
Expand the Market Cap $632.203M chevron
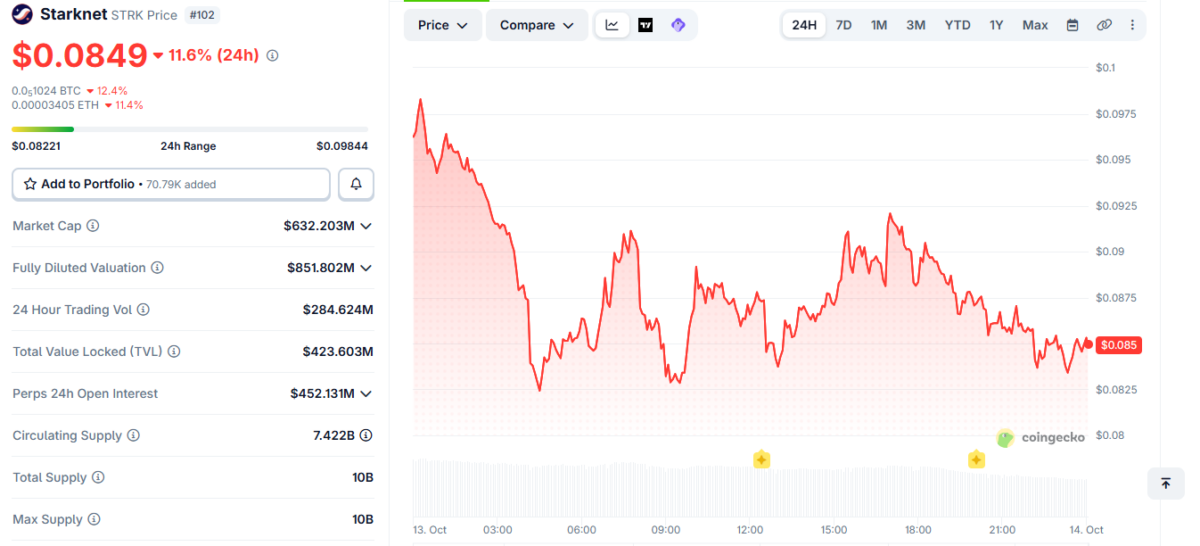coord(366,226)
